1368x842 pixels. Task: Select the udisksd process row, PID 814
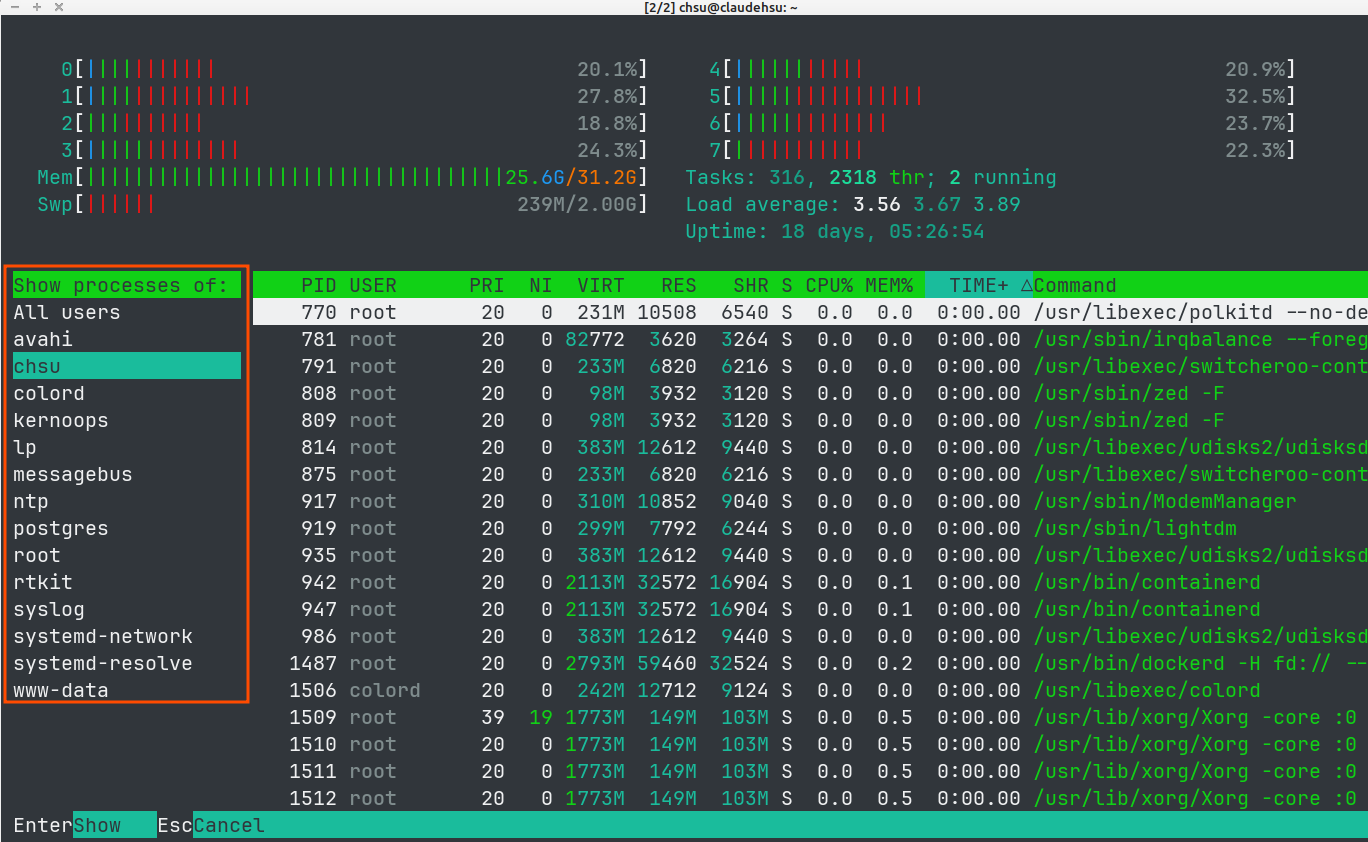point(810,447)
